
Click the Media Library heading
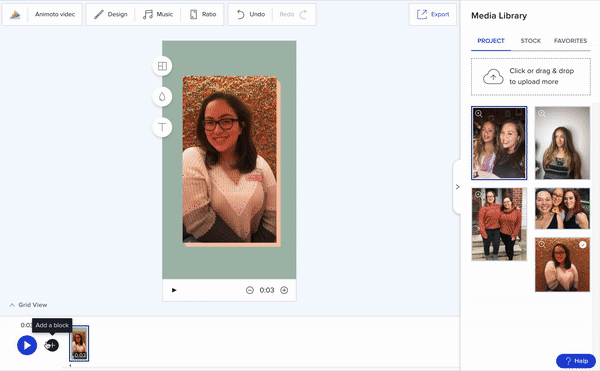(499, 16)
